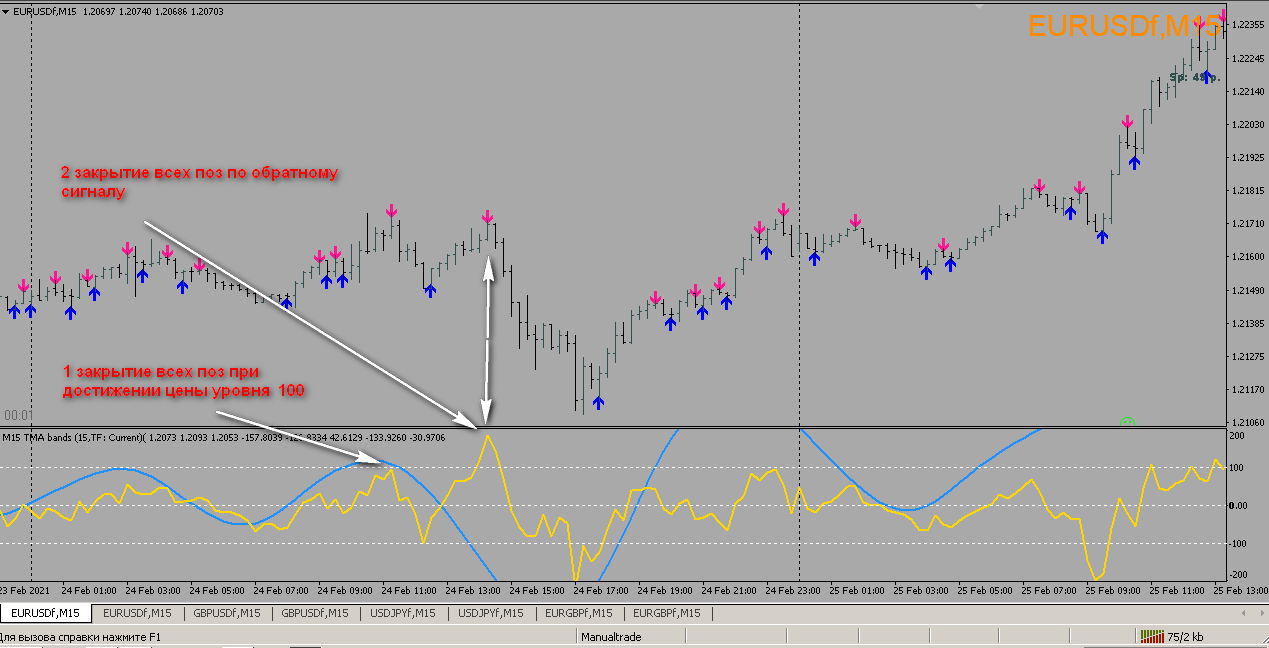The height and width of the screenshot is (648, 1269).
Task: Click price level 1.21275 on the scale
Action: coord(1248,356)
